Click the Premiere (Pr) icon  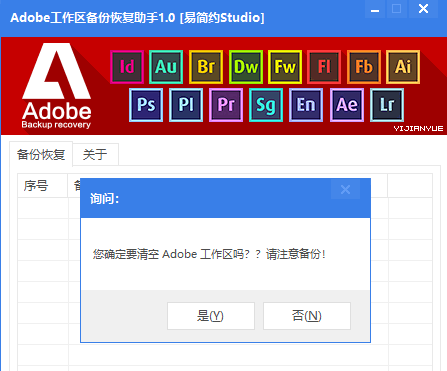click(226, 105)
